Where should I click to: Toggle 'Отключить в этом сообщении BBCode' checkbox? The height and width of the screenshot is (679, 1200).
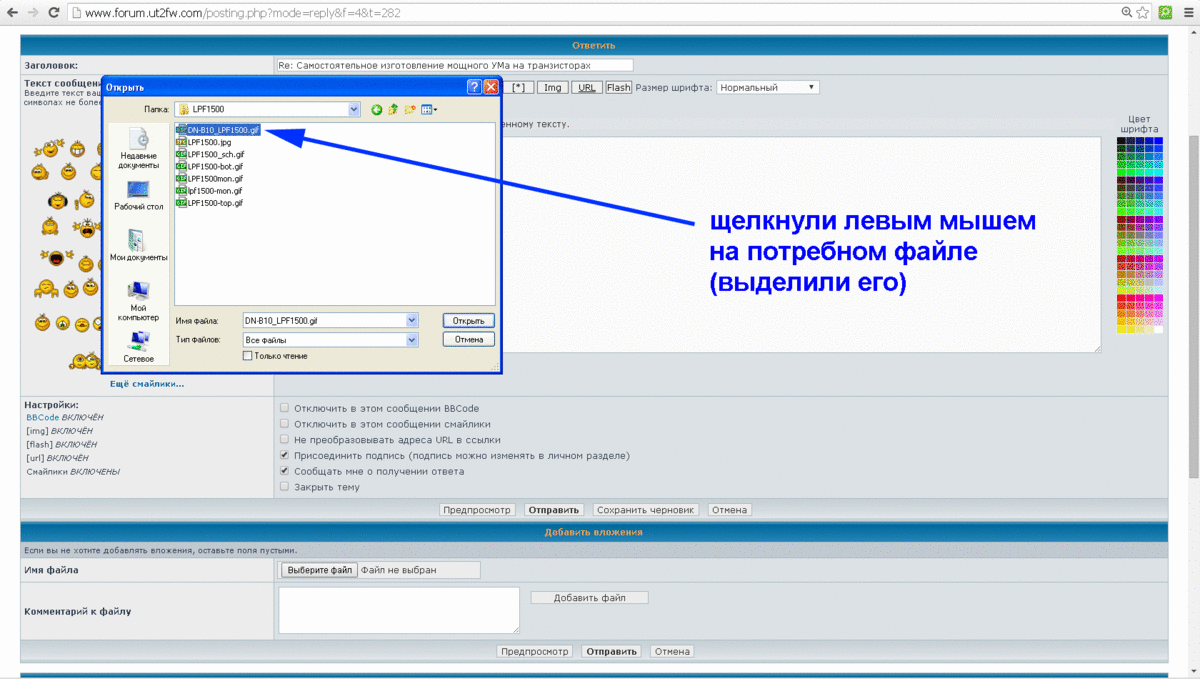[x=285, y=408]
